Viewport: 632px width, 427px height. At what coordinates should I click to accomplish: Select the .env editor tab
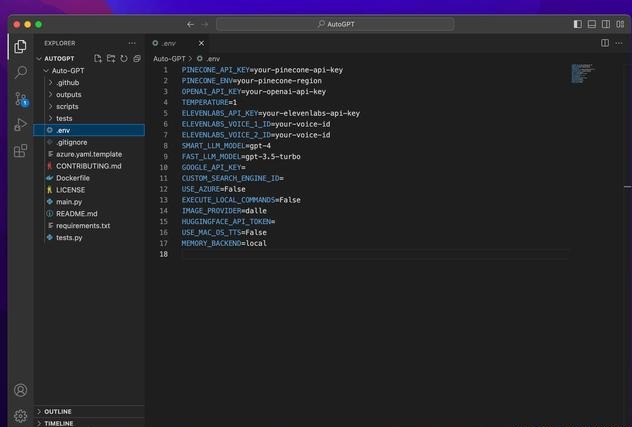pos(169,43)
